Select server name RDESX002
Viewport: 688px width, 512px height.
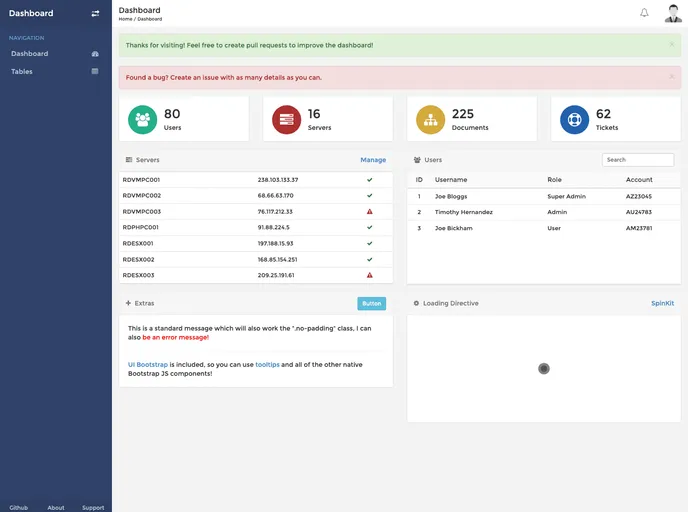coord(138,260)
